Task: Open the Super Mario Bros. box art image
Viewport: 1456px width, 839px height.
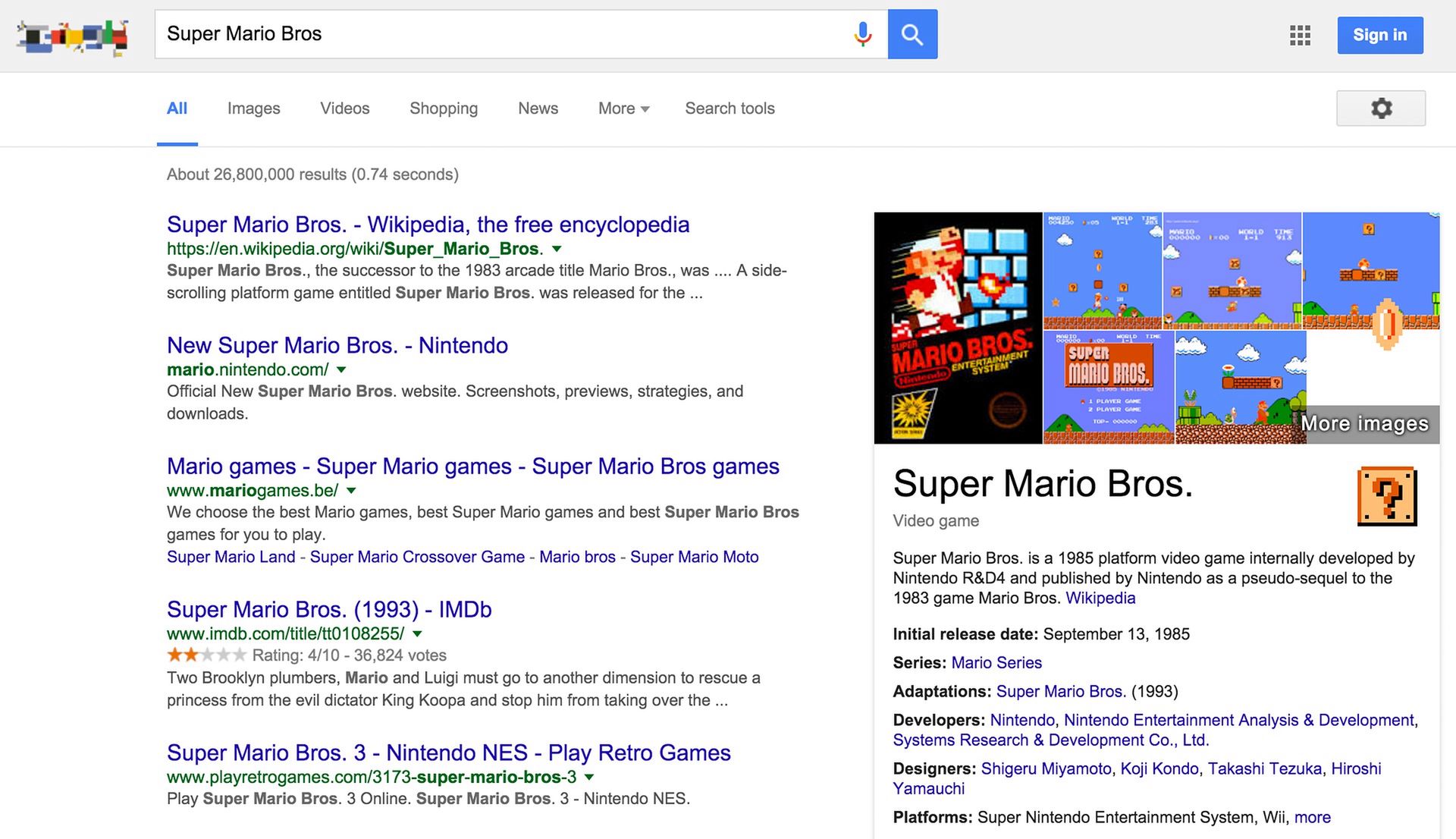Action: [958, 328]
